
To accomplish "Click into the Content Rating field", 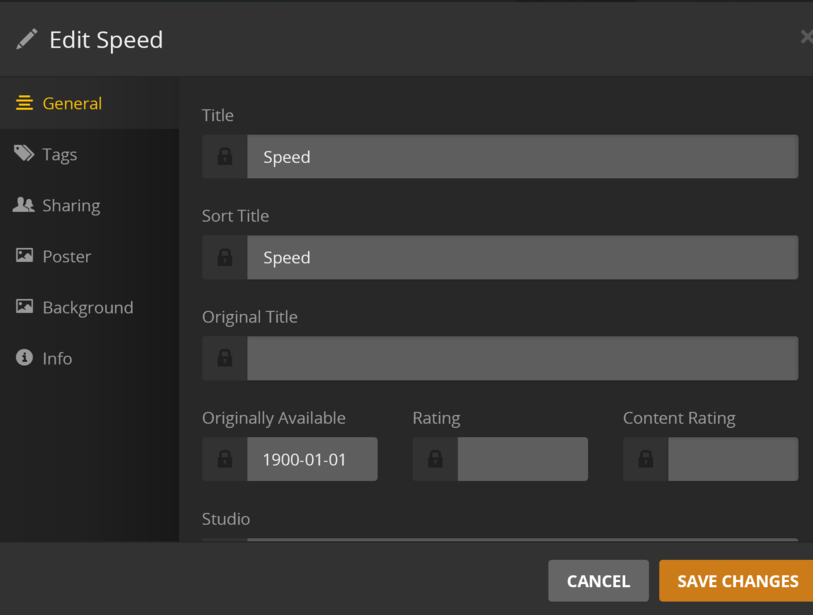I will (x=732, y=460).
